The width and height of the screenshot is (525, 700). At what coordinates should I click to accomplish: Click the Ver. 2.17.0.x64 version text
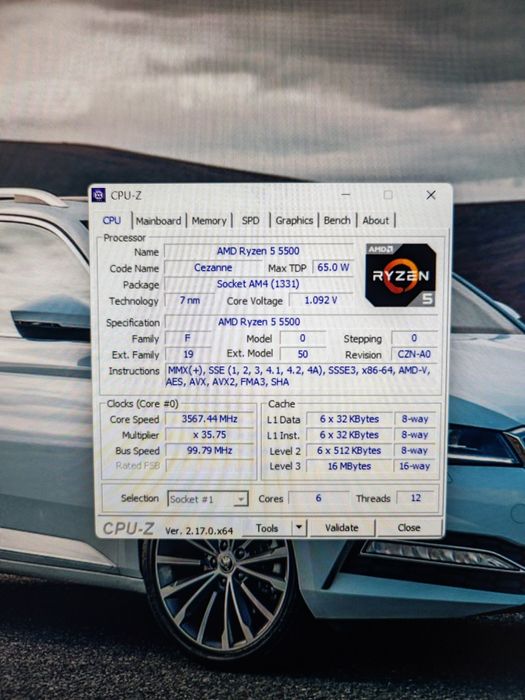coord(199,530)
